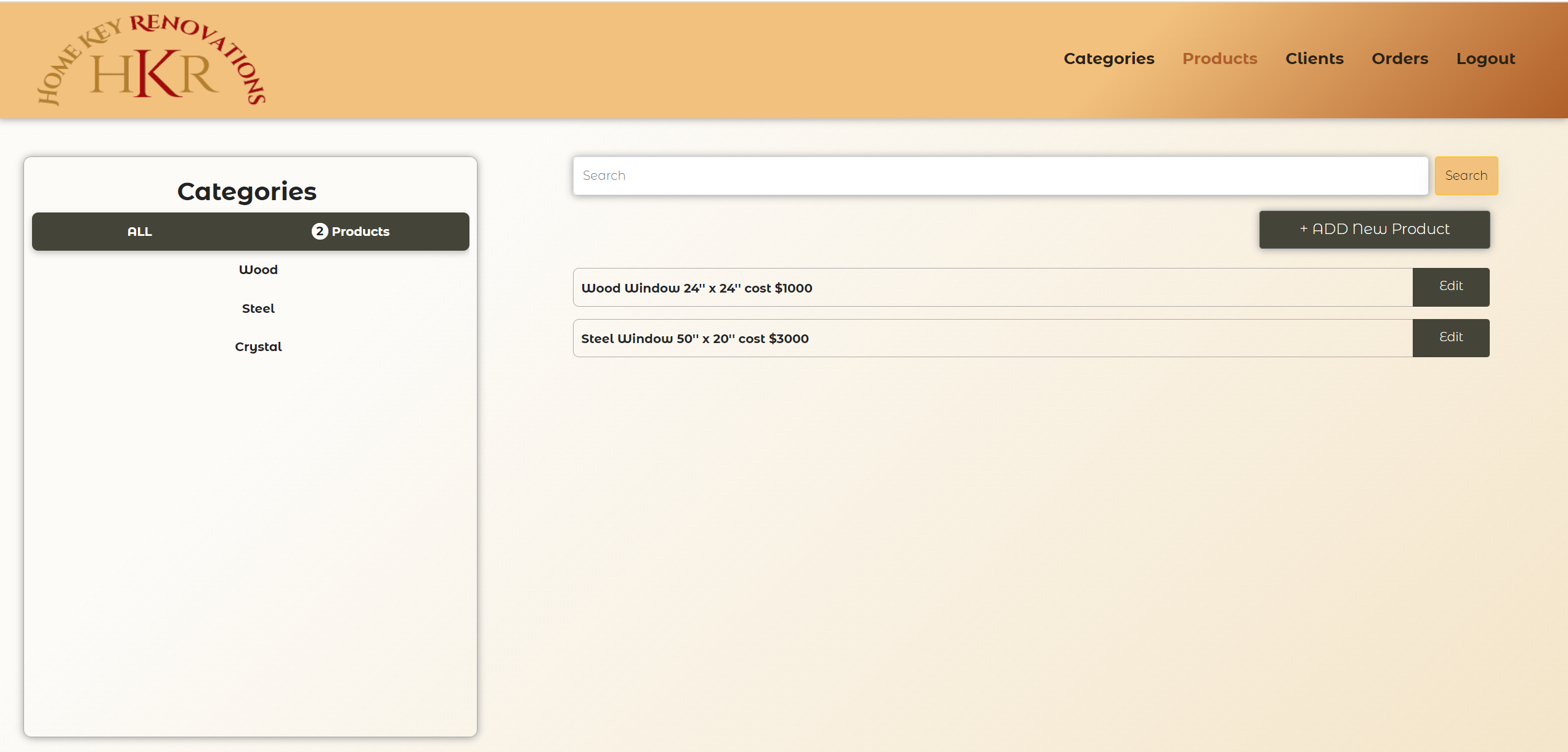
Task: Select the ALL categories filter
Action: (x=140, y=232)
